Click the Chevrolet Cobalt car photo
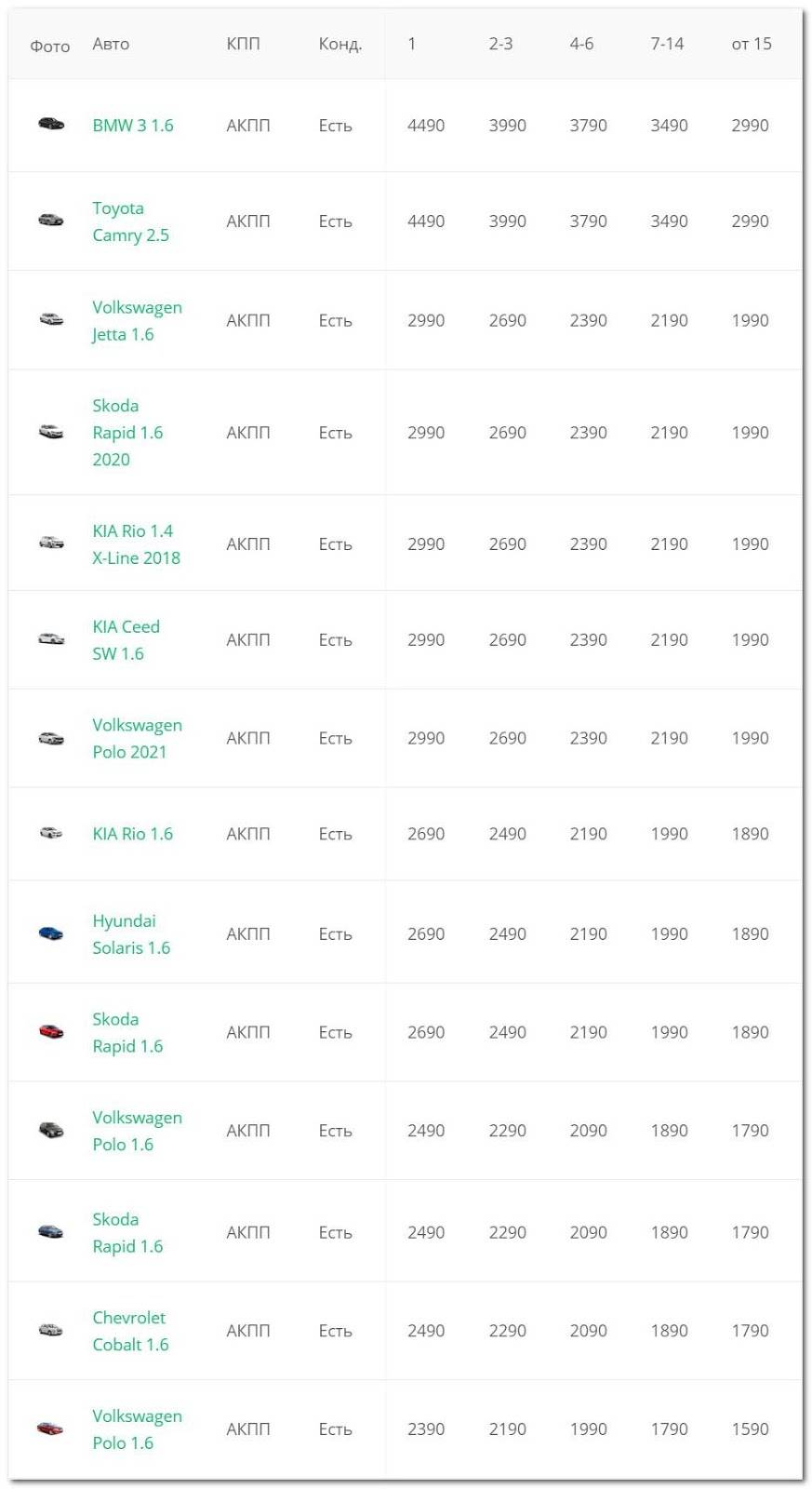This screenshot has width=812, height=1489. [51, 1330]
